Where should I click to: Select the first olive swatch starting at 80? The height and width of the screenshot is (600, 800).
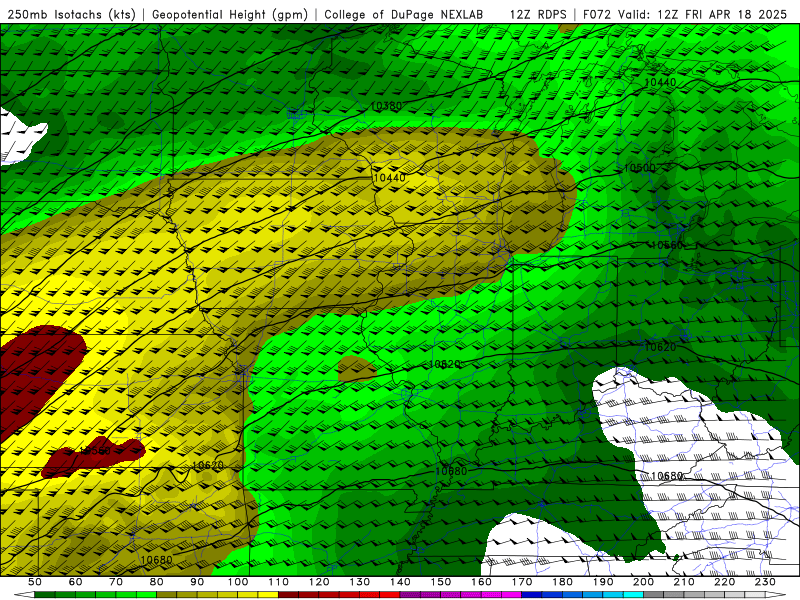coord(167,595)
